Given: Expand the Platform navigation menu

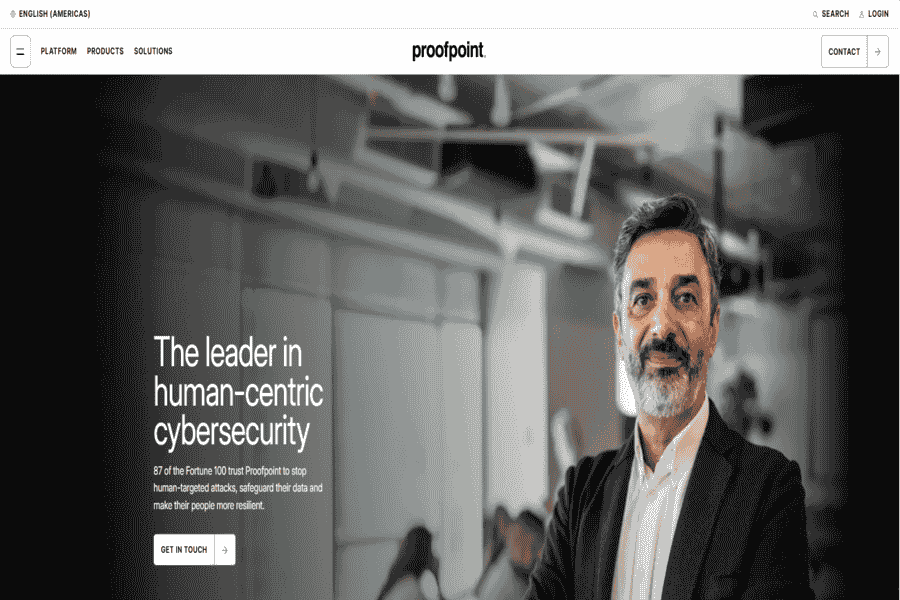Looking at the screenshot, I should tap(59, 51).
